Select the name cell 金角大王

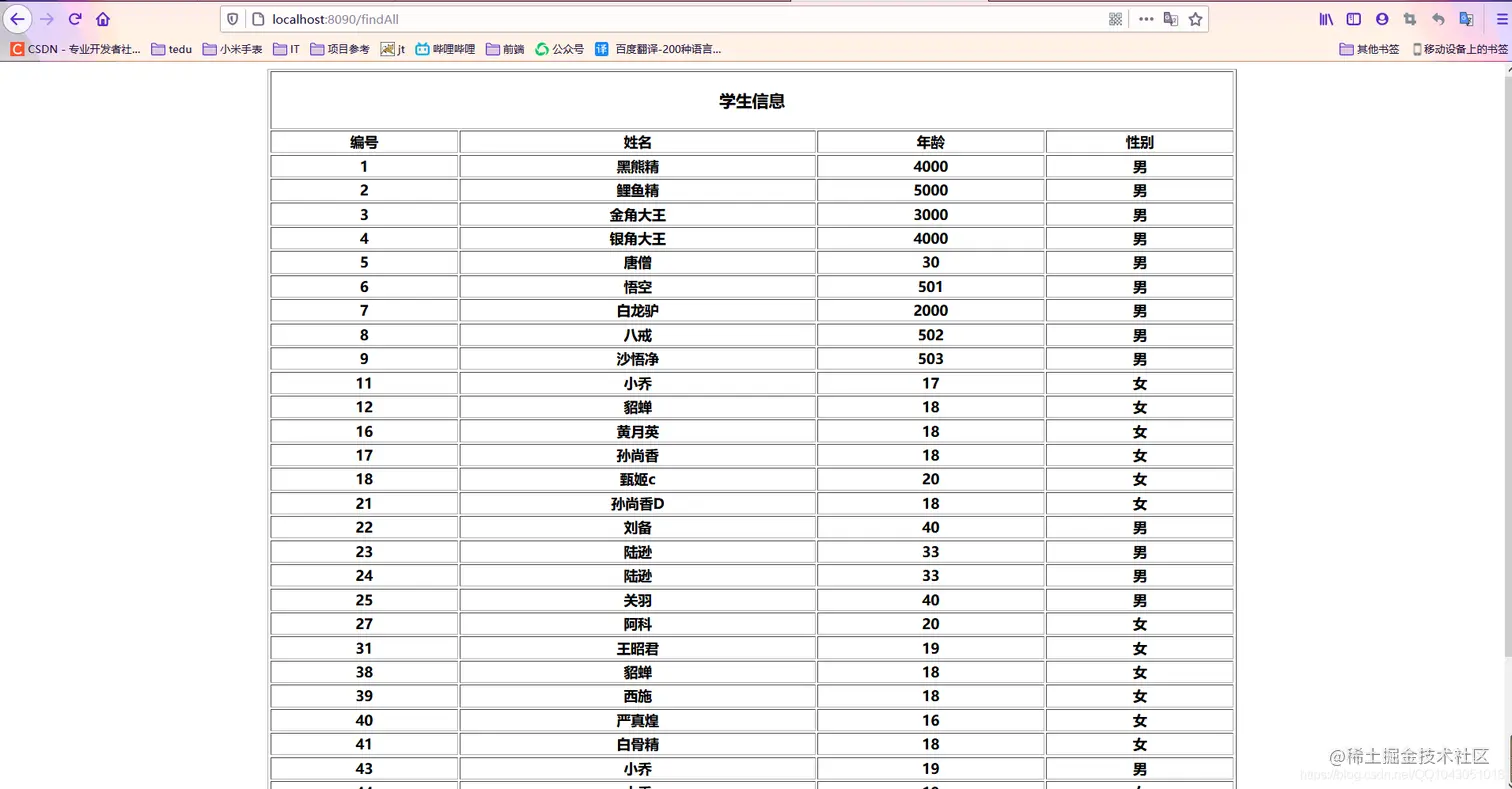click(x=638, y=214)
